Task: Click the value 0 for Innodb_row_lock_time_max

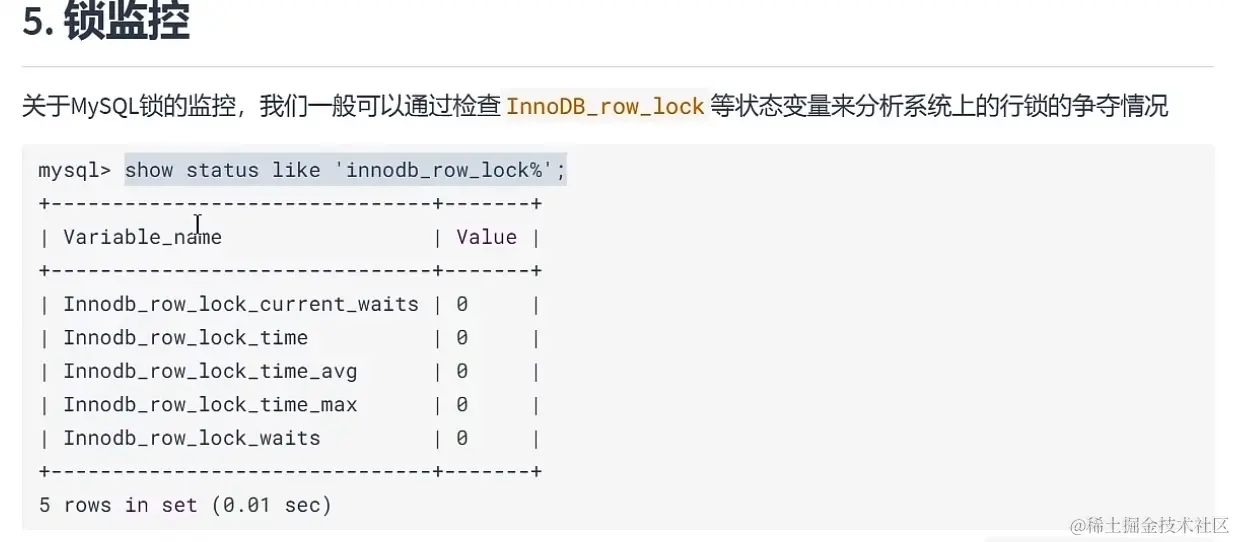Action: click(x=462, y=405)
